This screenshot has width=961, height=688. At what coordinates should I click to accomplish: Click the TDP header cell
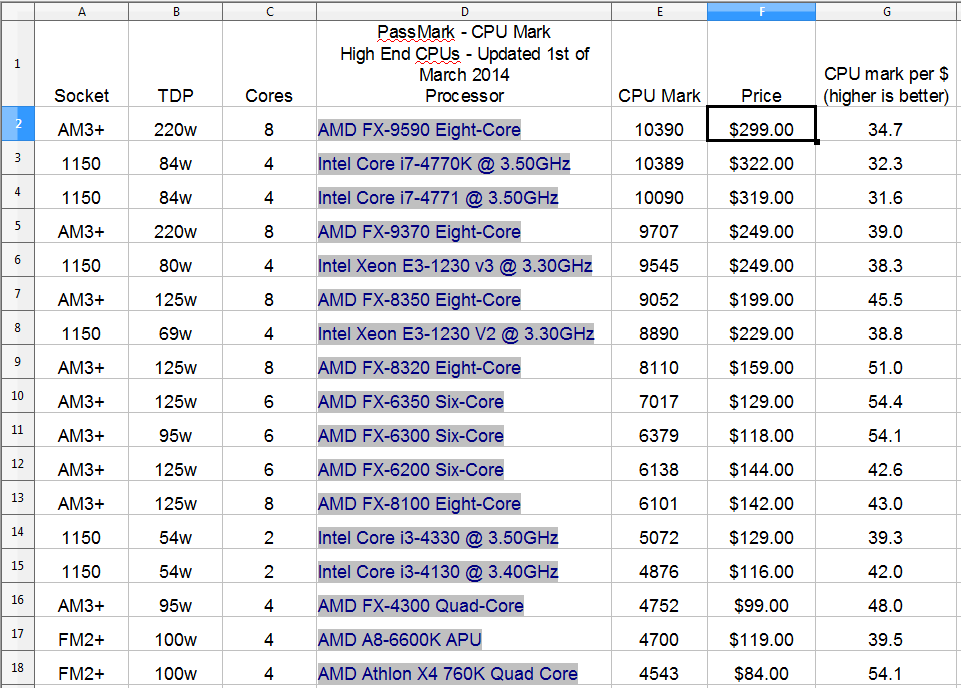pos(176,64)
